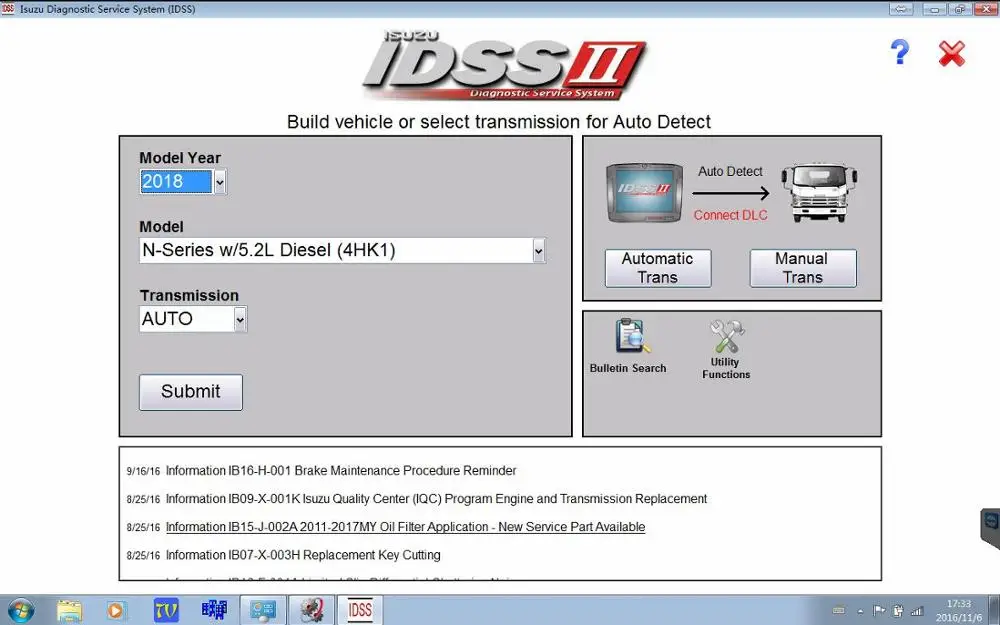Launch IDSS from the taskbar
The height and width of the screenshot is (625, 1000).
coord(359,609)
